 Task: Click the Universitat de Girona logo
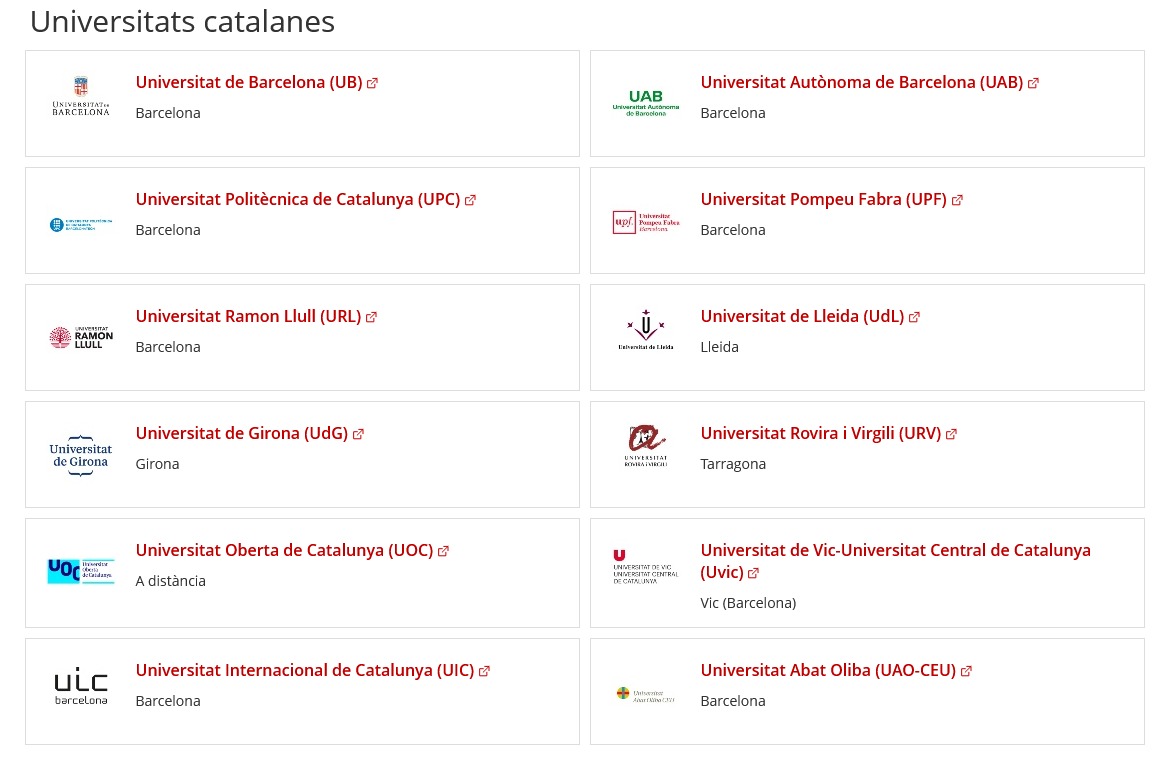[x=81, y=455]
